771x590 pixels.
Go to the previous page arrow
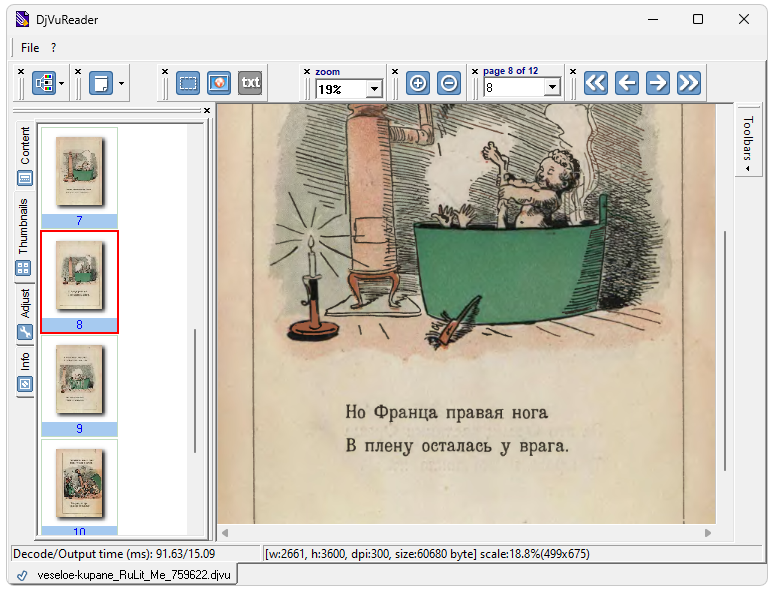click(x=627, y=83)
